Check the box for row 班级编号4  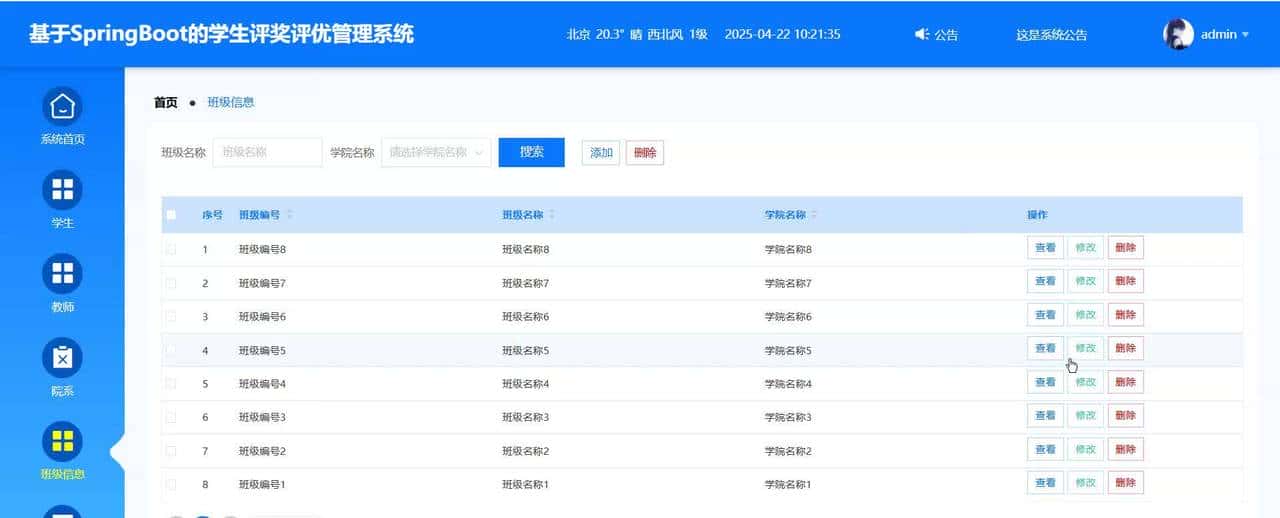click(171, 383)
